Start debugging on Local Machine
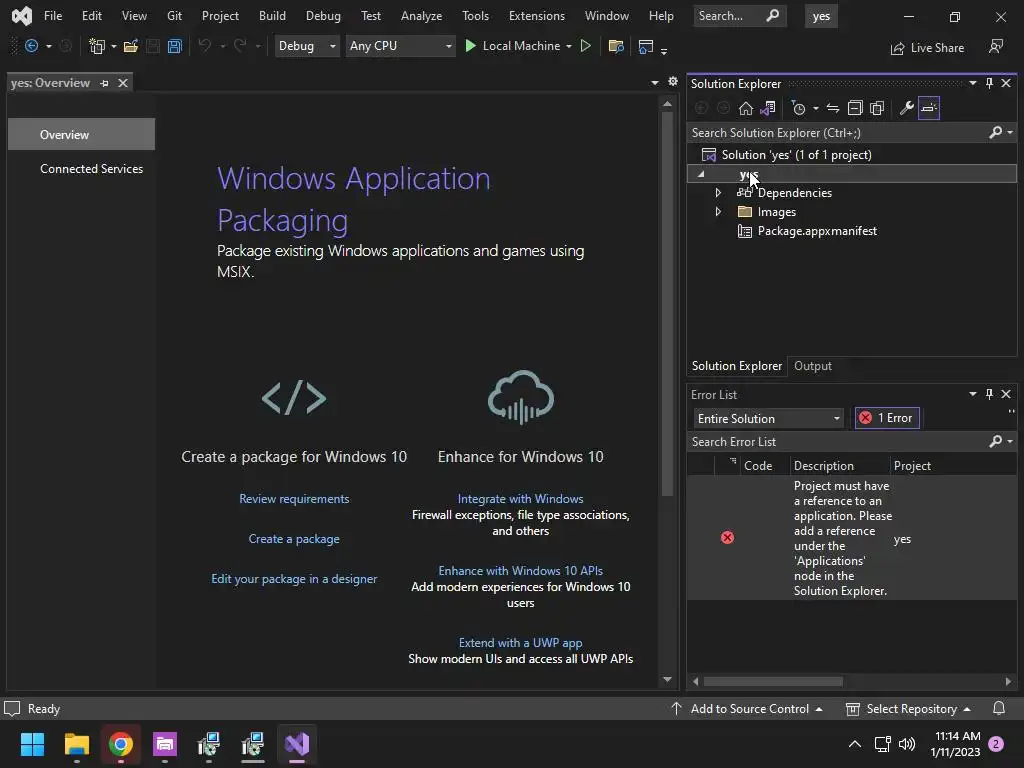This screenshot has height=768, width=1024. [512, 46]
